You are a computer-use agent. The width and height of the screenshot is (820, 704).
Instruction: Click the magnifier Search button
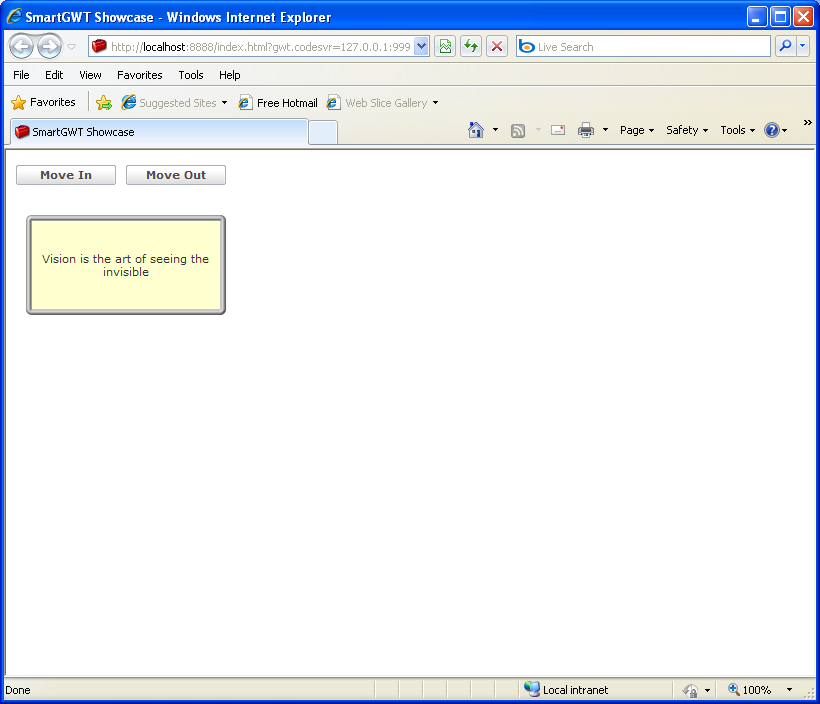pos(785,47)
